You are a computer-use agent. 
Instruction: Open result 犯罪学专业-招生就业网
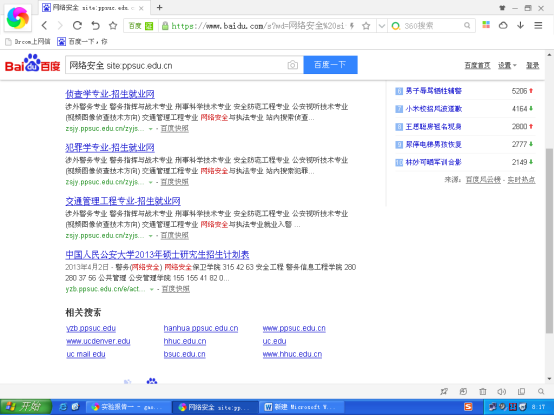click(x=110, y=147)
